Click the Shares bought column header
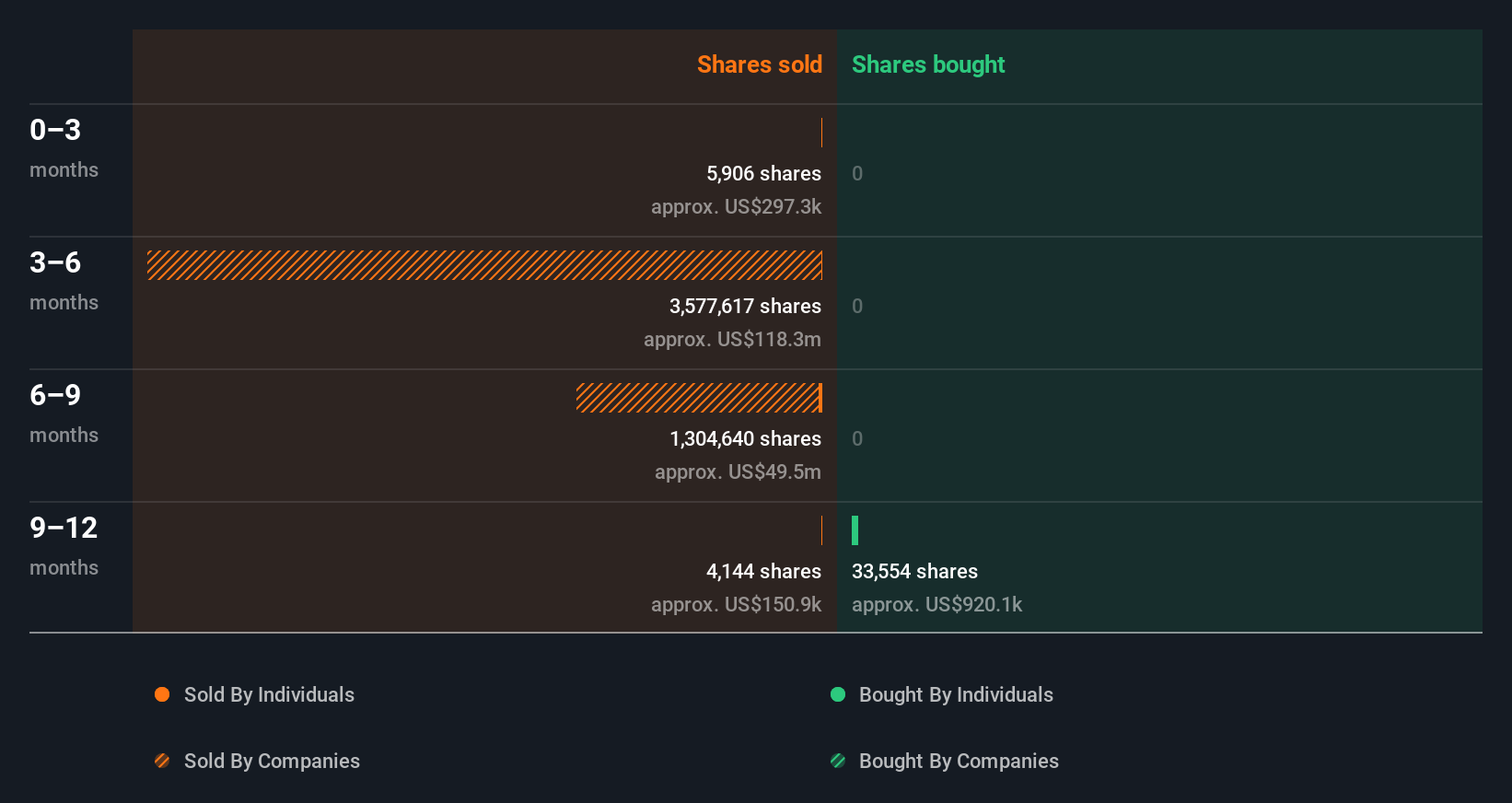Image resolution: width=1512 pixels, height=803 pixels. [x=928, y=64]
